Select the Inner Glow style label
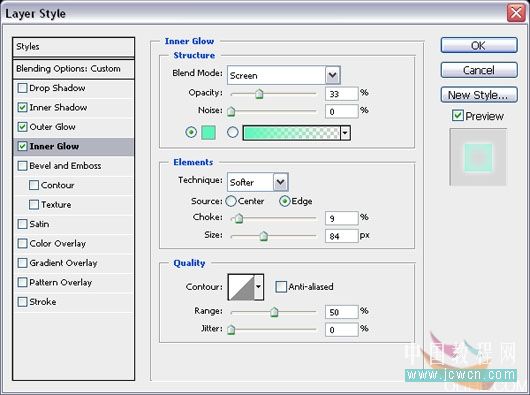This screenshot has width=530, height=395. (54, 146)
